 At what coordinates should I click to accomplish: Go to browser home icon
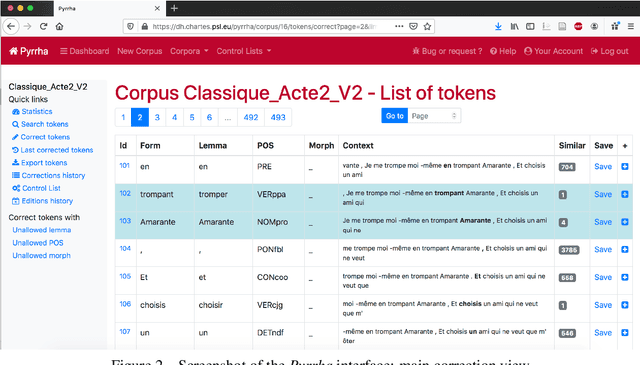click(x=60, y=27)
